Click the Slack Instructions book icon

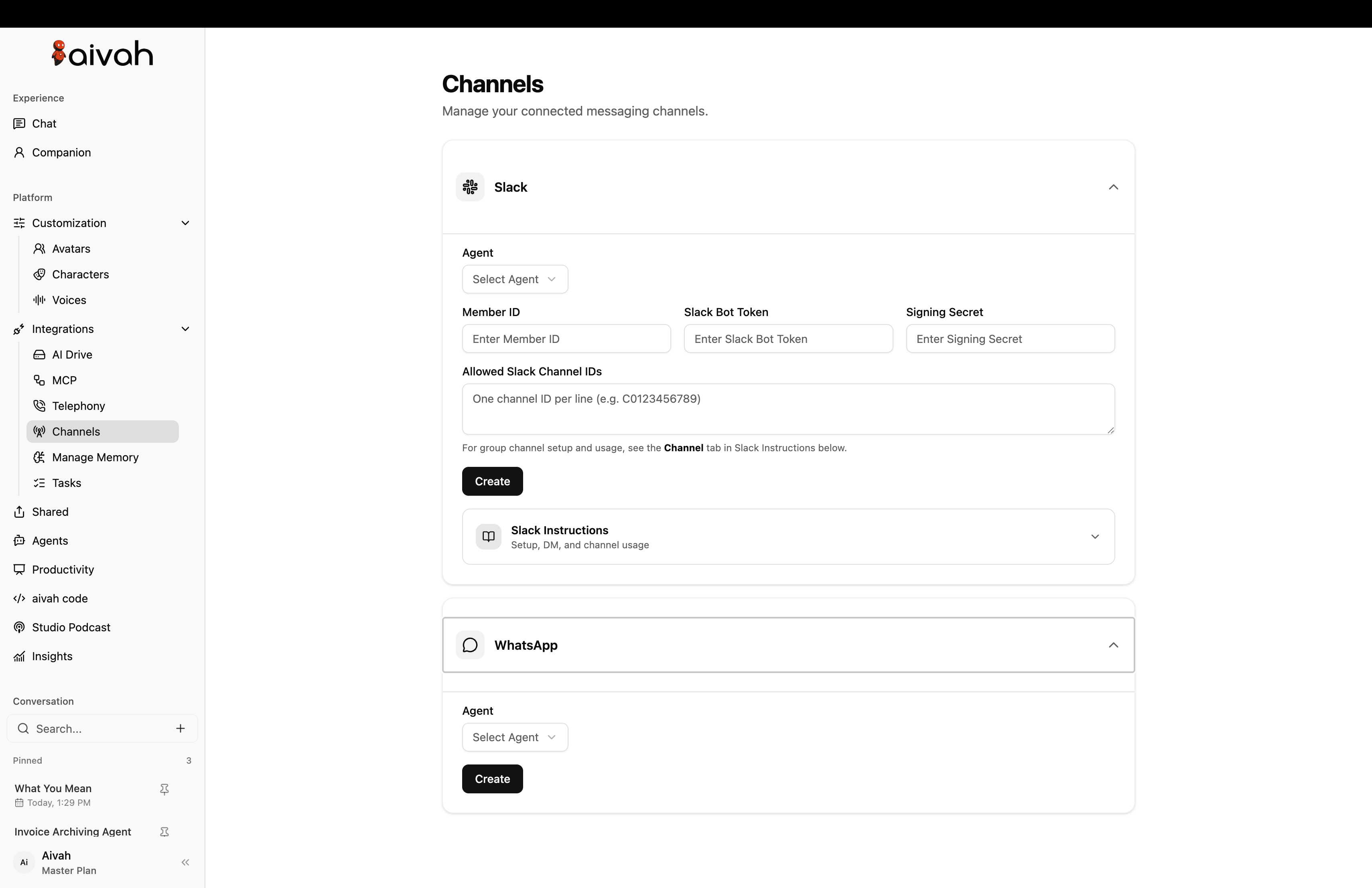click(488, 537)
